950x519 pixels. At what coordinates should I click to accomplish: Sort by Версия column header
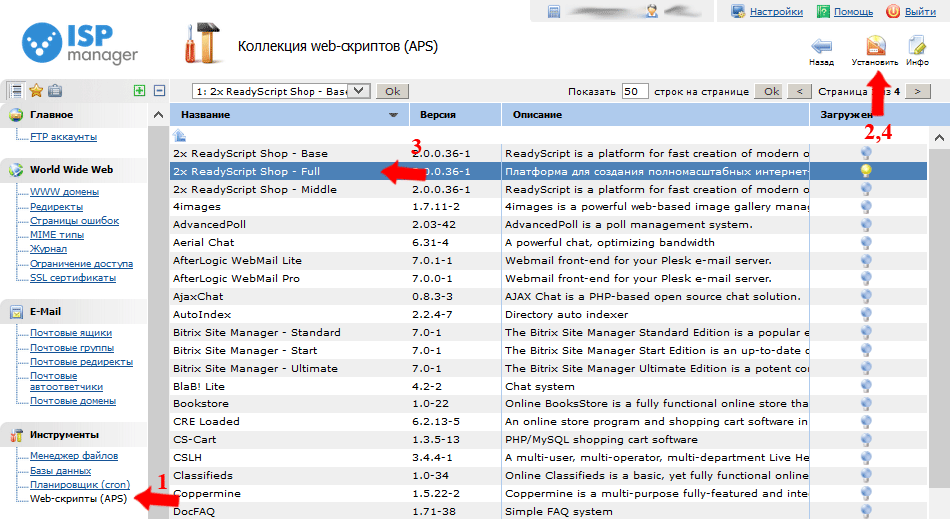point(456,114)
